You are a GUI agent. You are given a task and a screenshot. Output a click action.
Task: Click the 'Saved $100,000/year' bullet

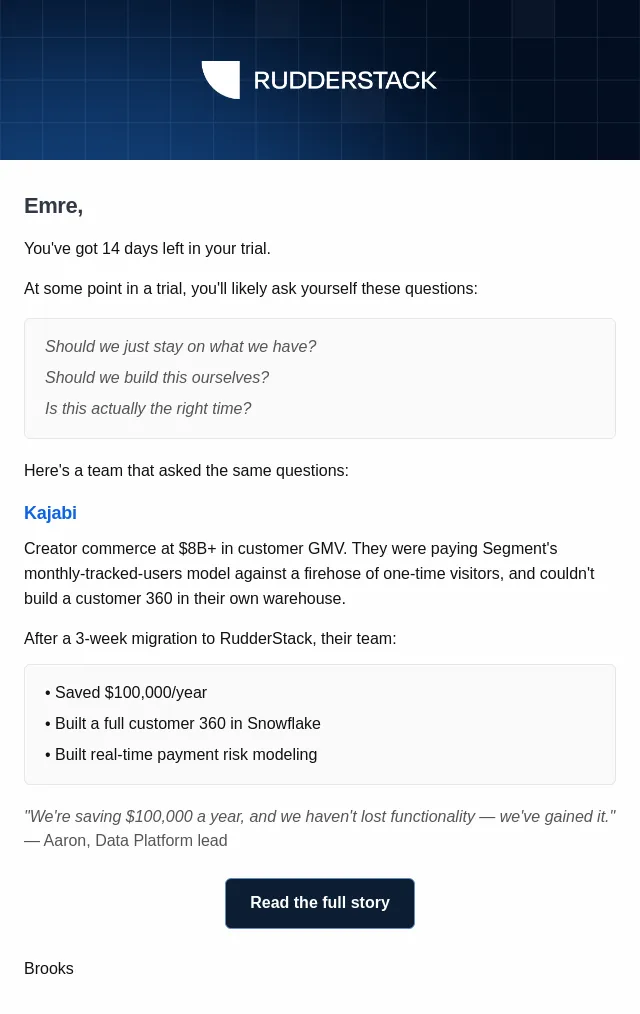tap(126, 693)
